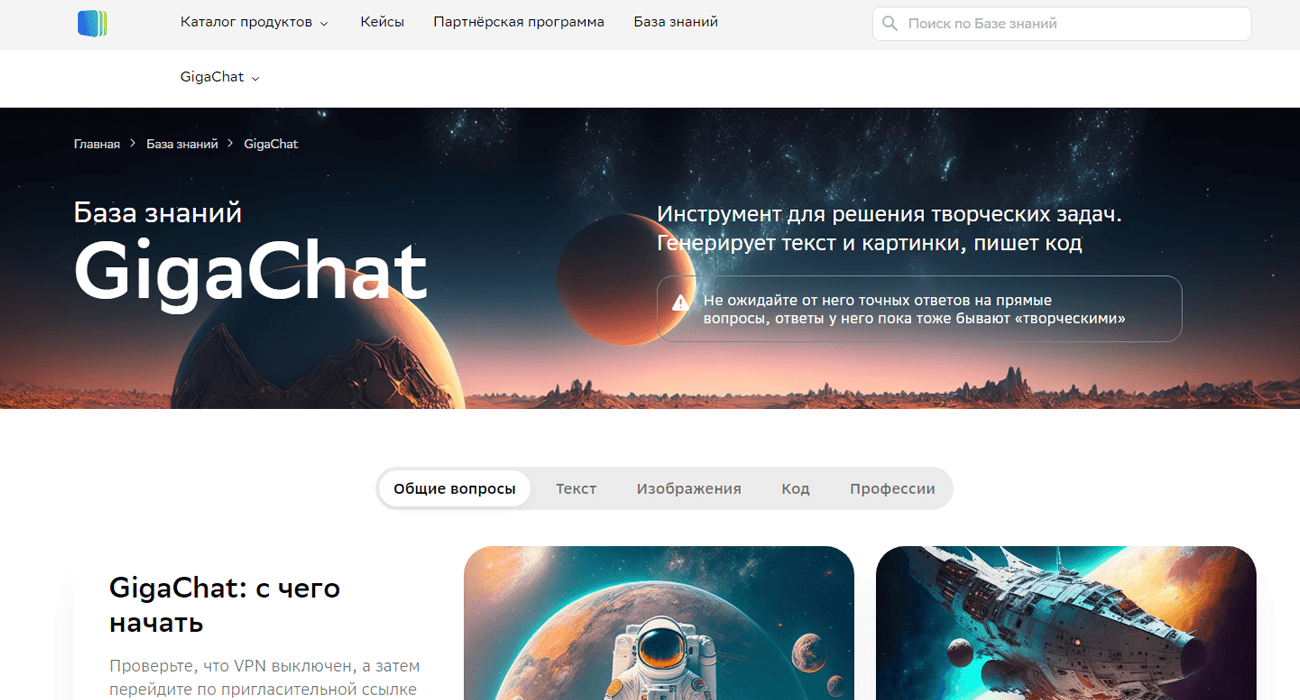Go to Партнёрская программа page
Viewport: 1300px width, 700px height.
[x=519, y=22]
